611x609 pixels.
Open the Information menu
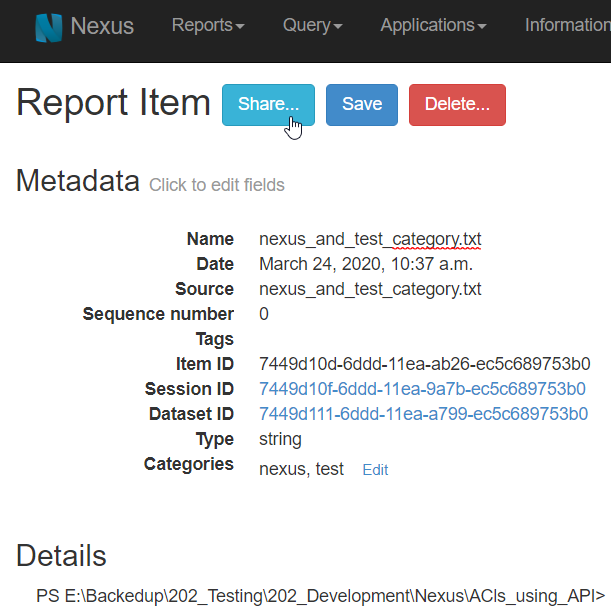[x=568, y=25]
